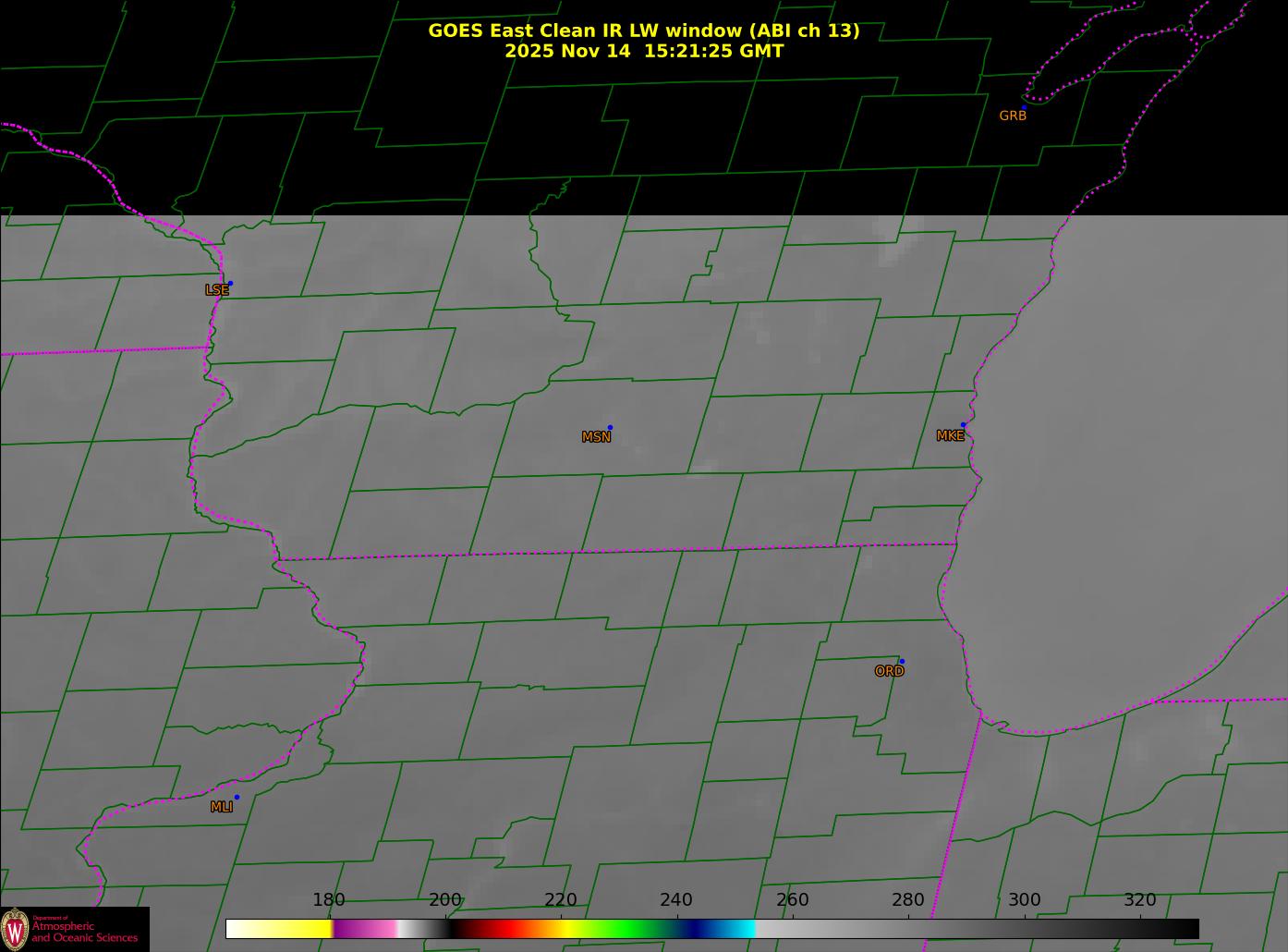Viewport: 1288px width, 952px height.
Task: Click the blue station dot at GRB
Action: (x=1024, y=108)
